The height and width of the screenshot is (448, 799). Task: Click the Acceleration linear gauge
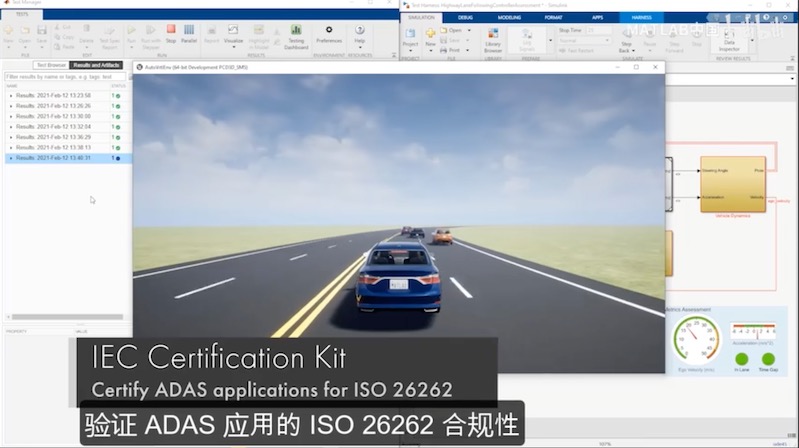(x=753, y=332)
